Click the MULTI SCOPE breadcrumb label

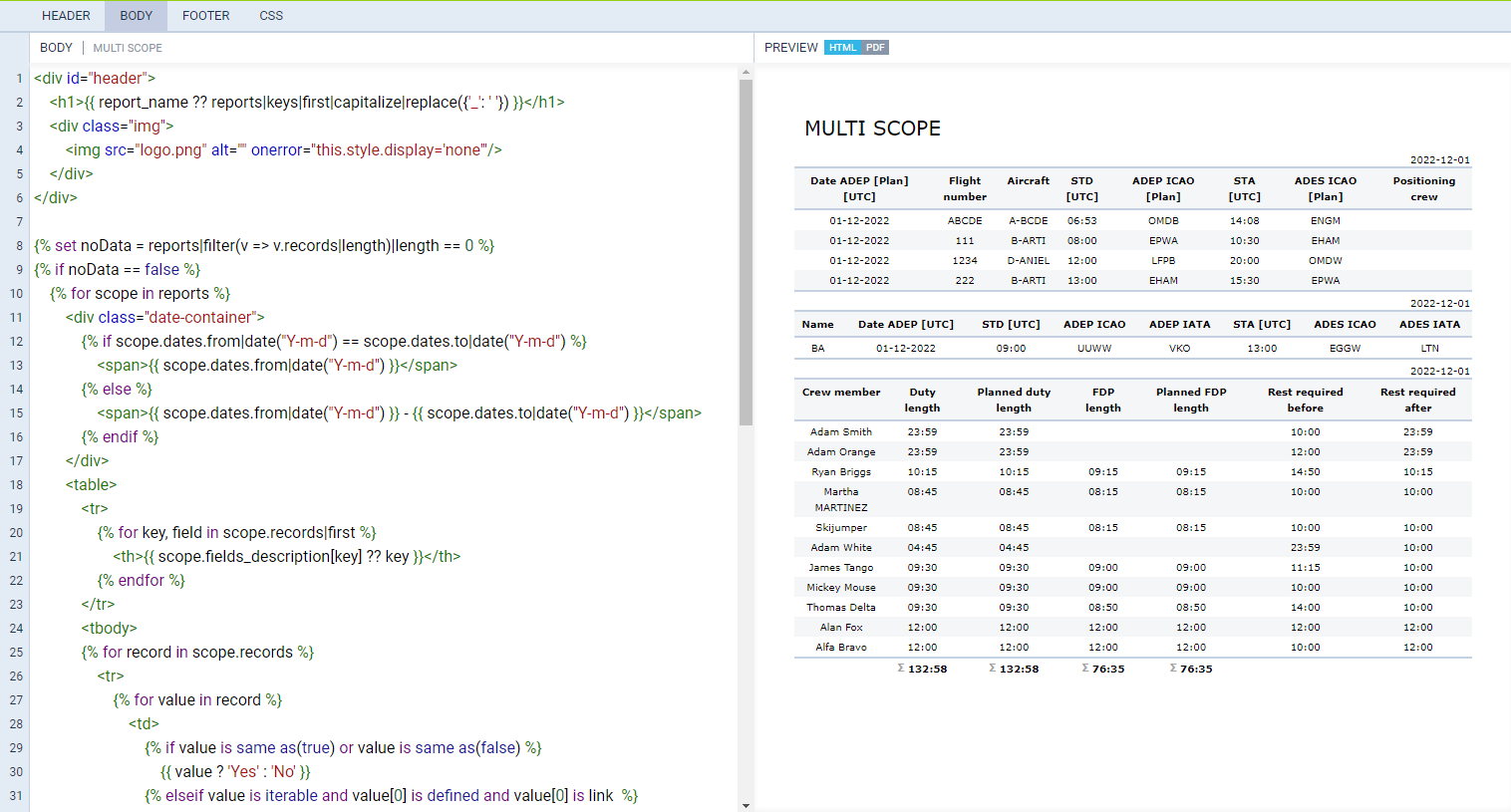[128, 48]
